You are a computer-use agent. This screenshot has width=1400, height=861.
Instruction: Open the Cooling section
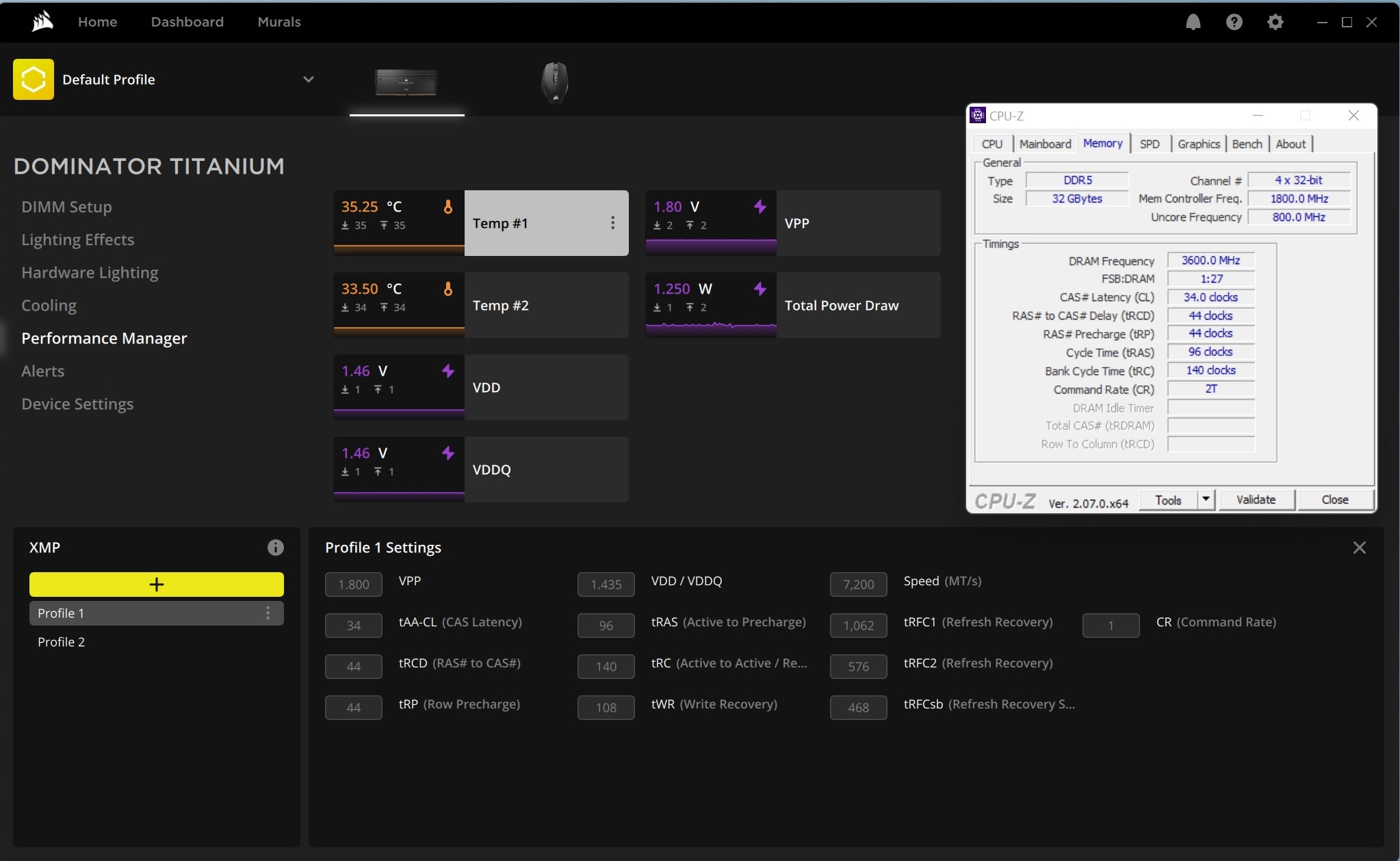click(49, 305)
